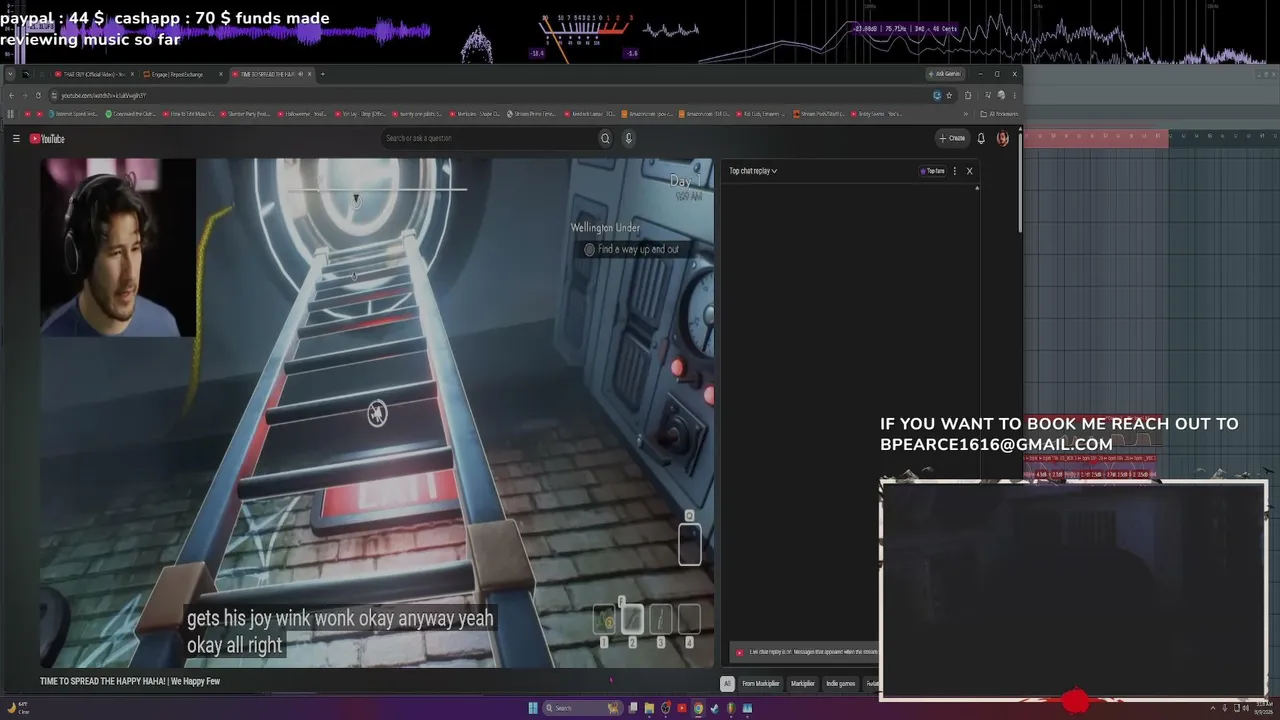The width and height of the screenshot is (1280, 720).
Task: Go to the YouTube home logo
Action: point(47,139)
